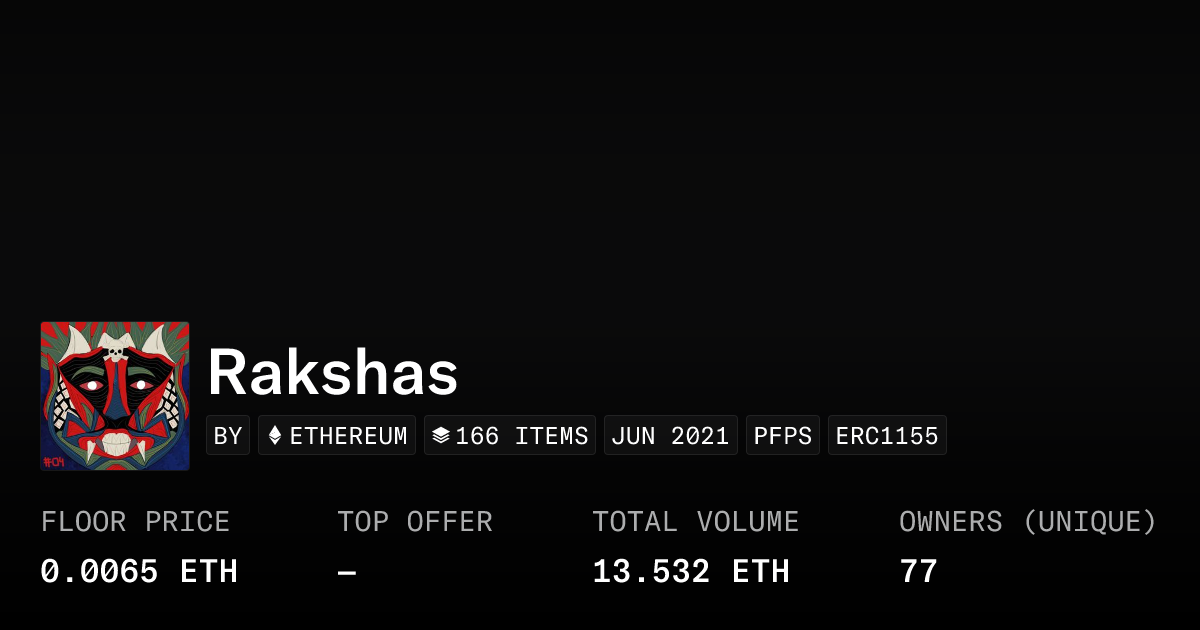Click the BY creator badge
Image resolution: width=1200 pixels, height=630 pixels.
click(228, 436)
